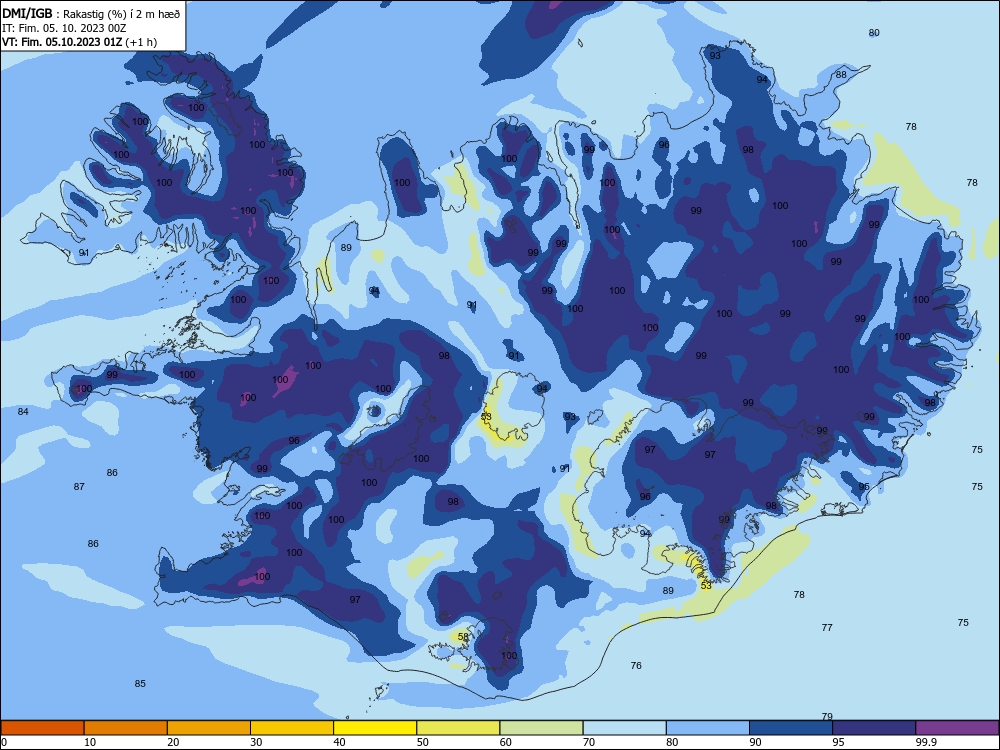
Task: Choose the 30–40 golden legend swatch
Action: (291, 728)
